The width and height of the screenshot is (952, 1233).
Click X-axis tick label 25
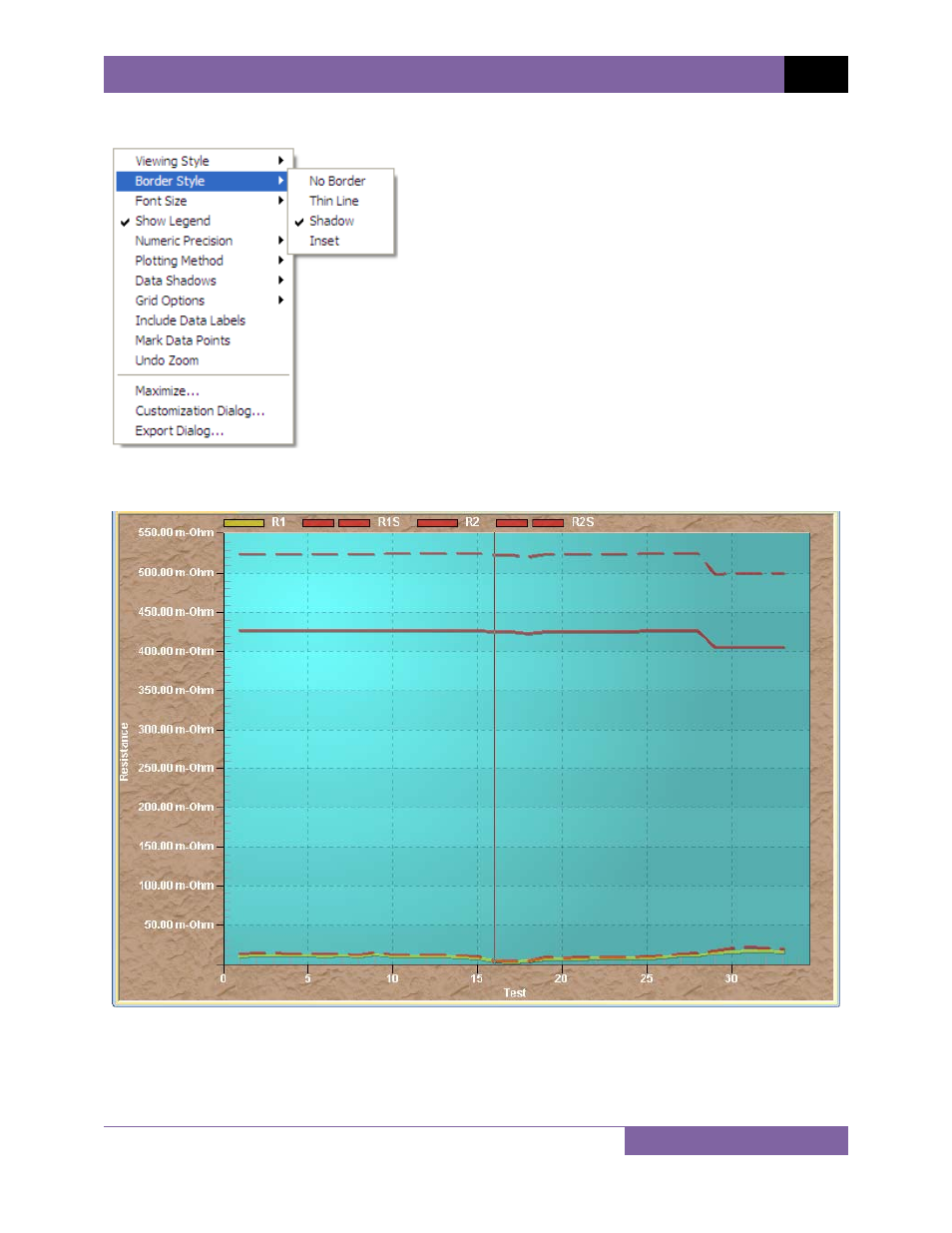click(x=647, y=978)
